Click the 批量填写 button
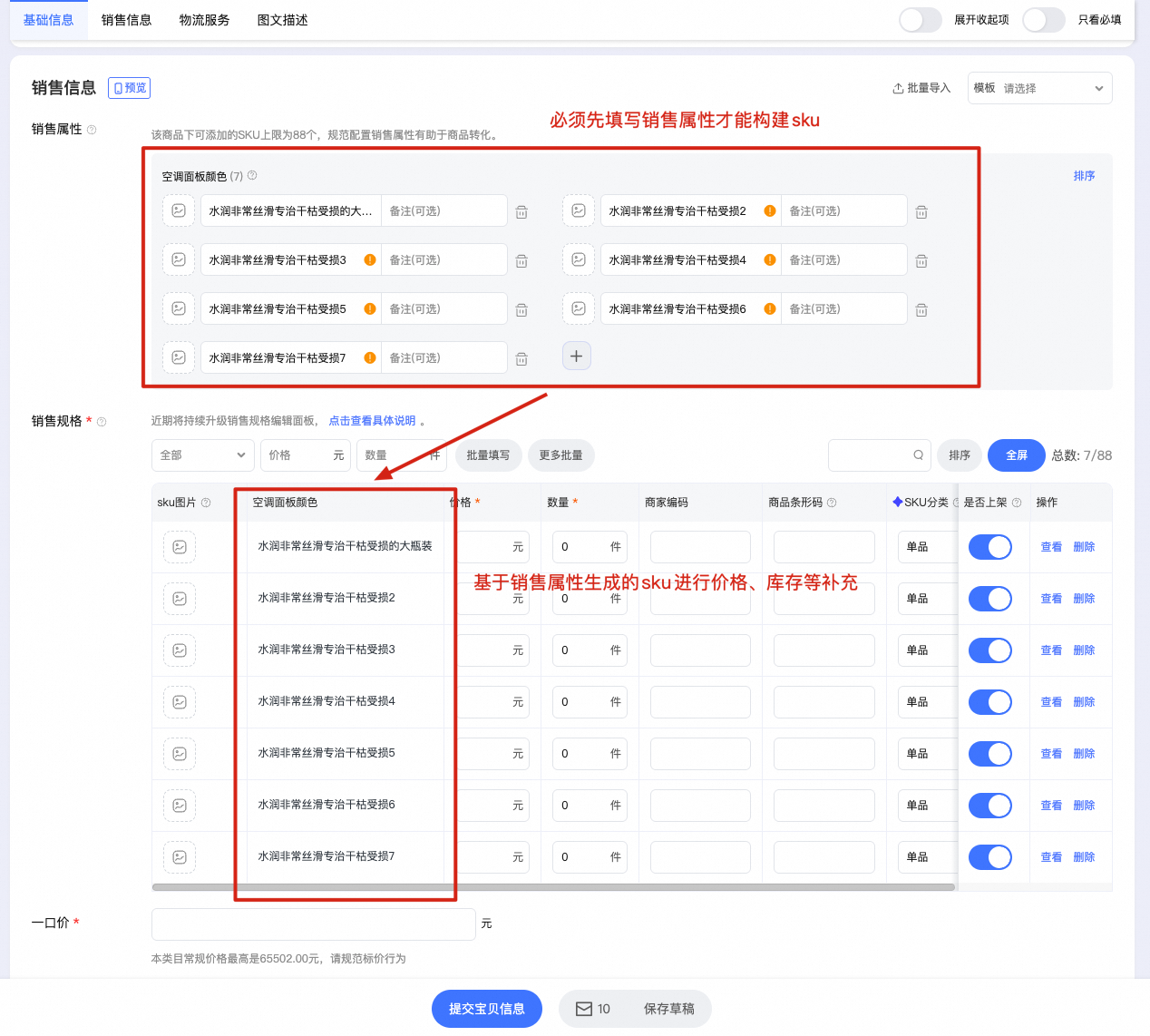The image size is (1150, 1036). pyautogui.click(x=488, y=455)
